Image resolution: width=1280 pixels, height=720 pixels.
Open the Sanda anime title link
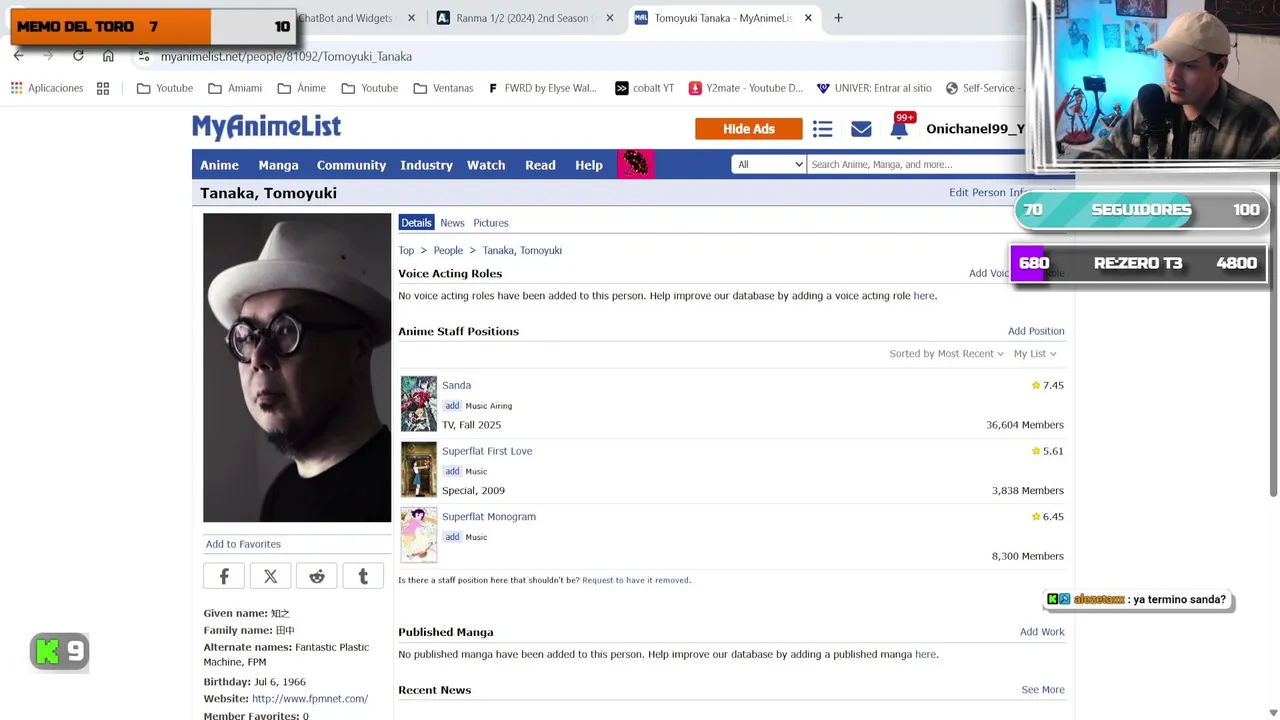click(456, 385)
